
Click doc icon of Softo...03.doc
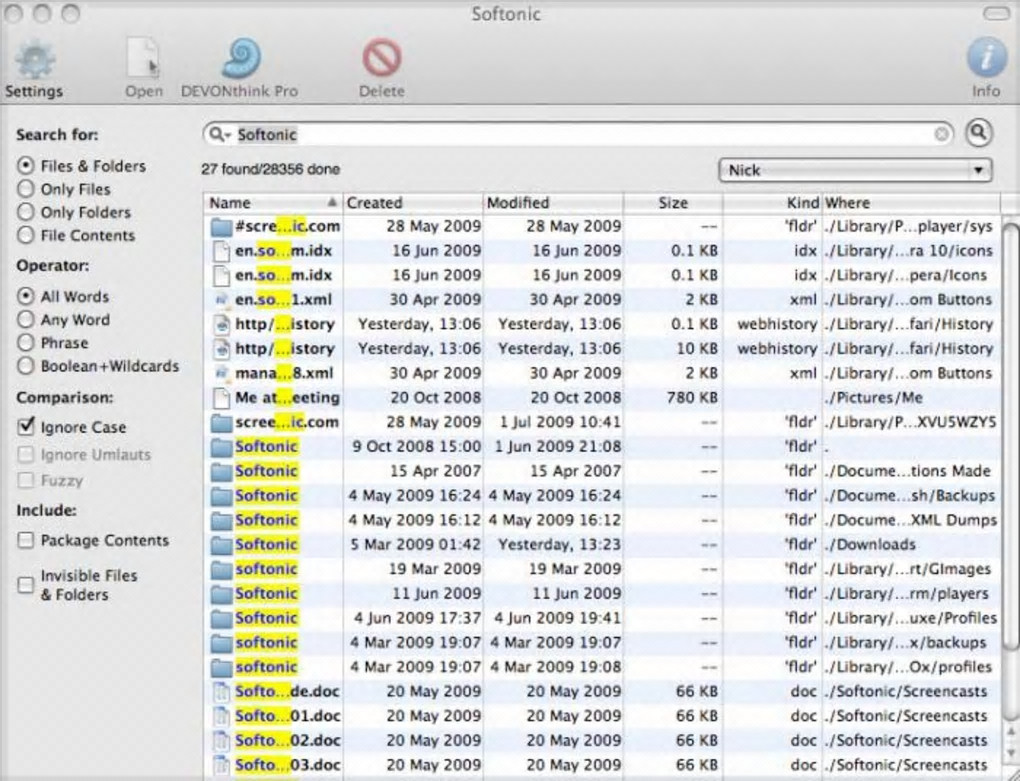pos(222,765)
